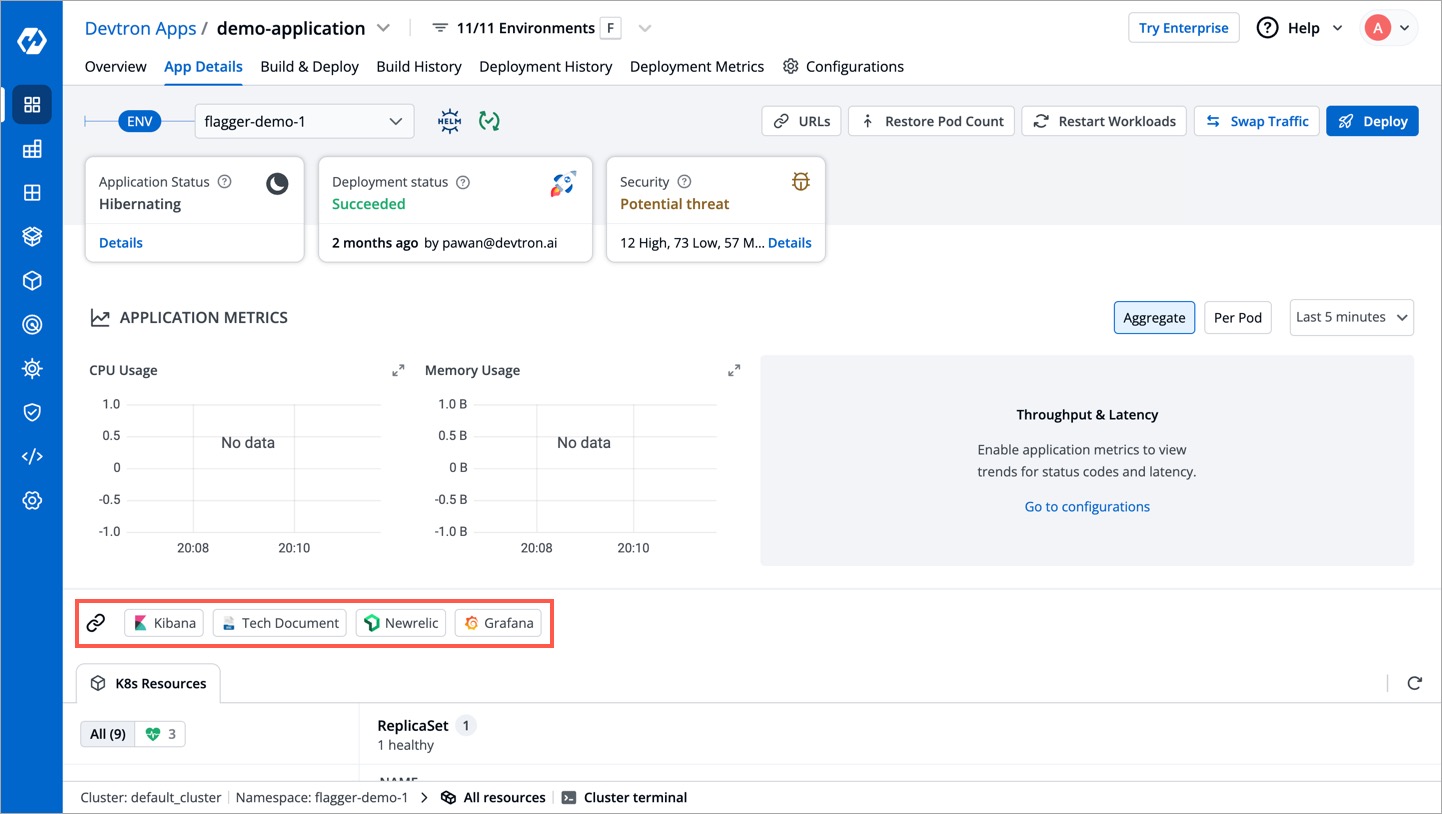Click the Application Status help question icon
Viewport: 1442px width, 814px height.
pyautogui.click(x=225, y=182)
